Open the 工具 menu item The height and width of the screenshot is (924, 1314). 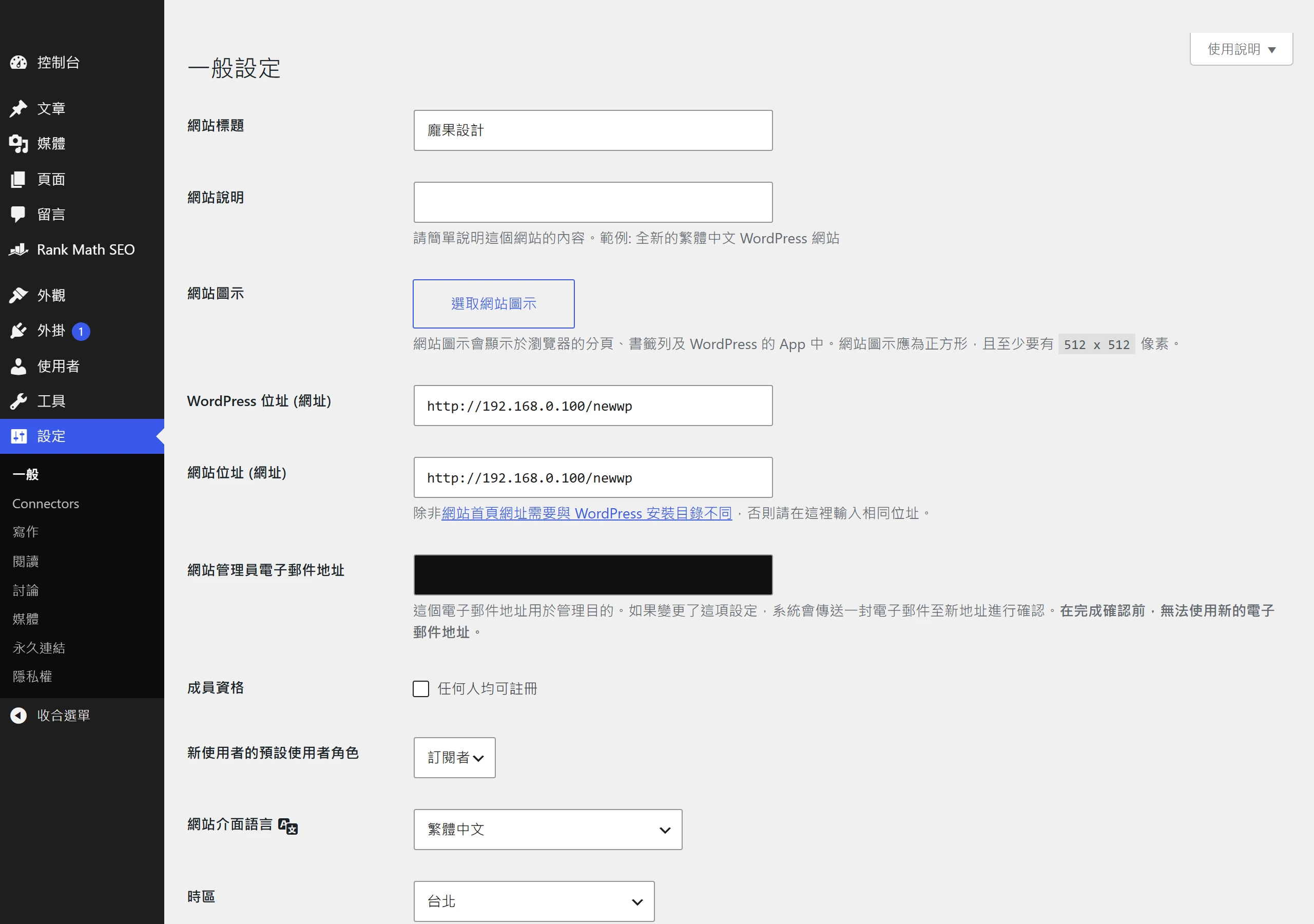pyautogui.click(x=82, y=401)
